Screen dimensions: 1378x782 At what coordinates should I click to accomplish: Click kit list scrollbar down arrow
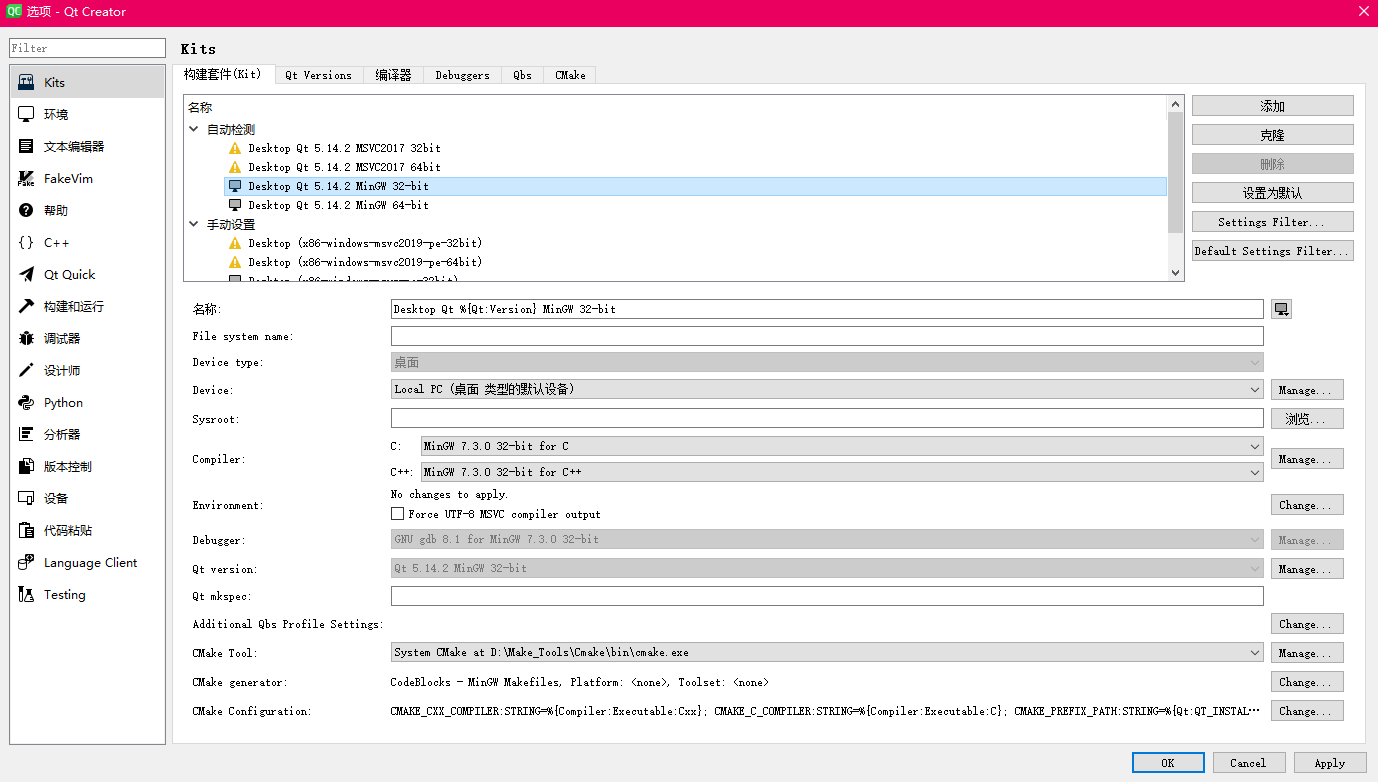pos(1175,272)
